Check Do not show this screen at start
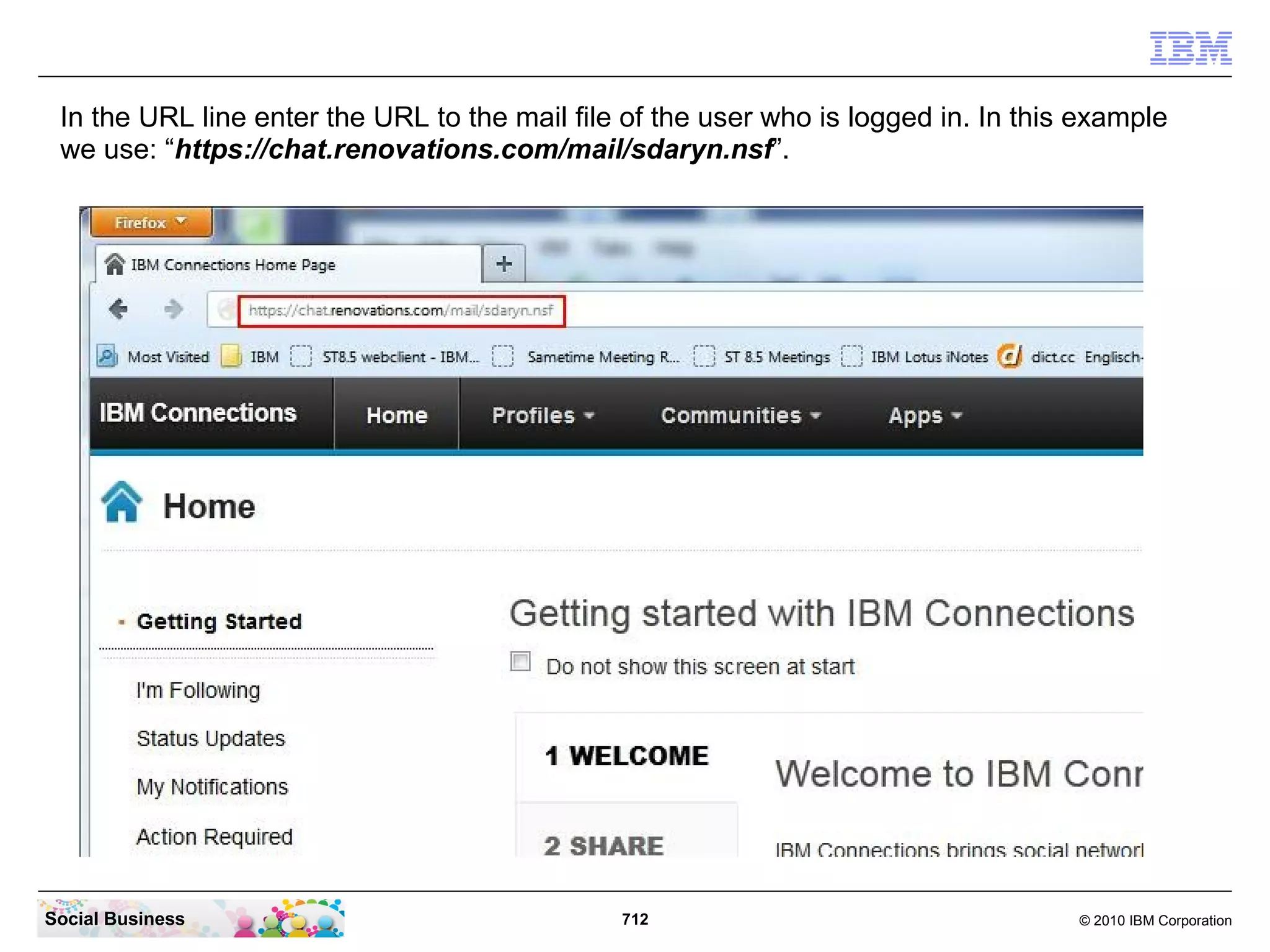The height and width of the screenshot is (952, 1270). (520, 662)
